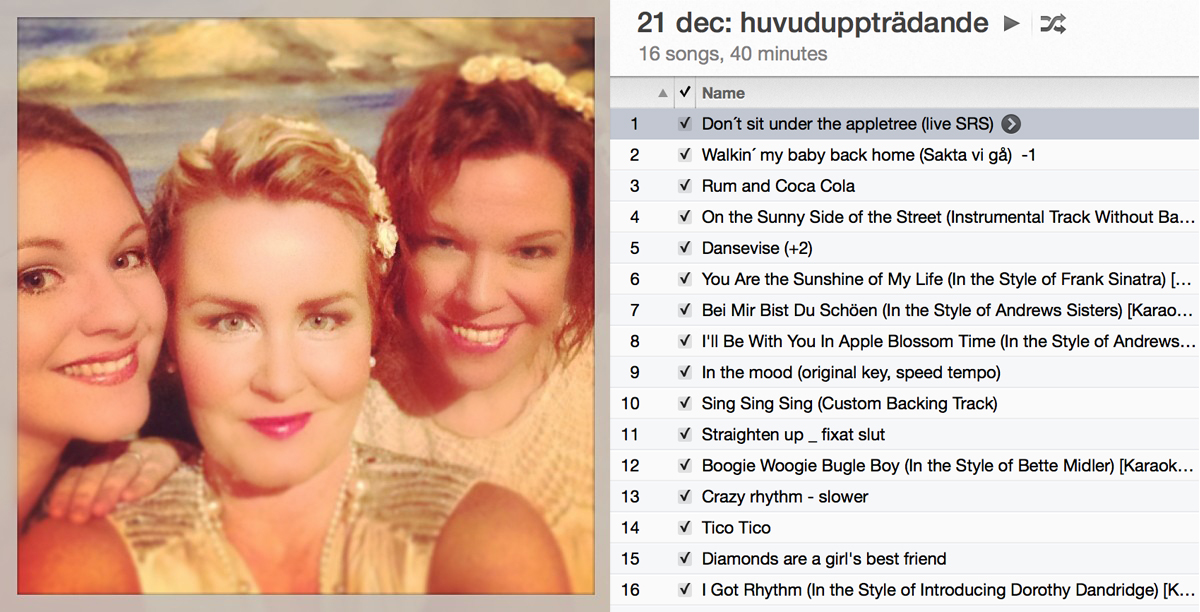The width and height of the screenshot is (1200, 612).
Task: Shuffle the playlist songs
Action: click(x=1052, y=23)
